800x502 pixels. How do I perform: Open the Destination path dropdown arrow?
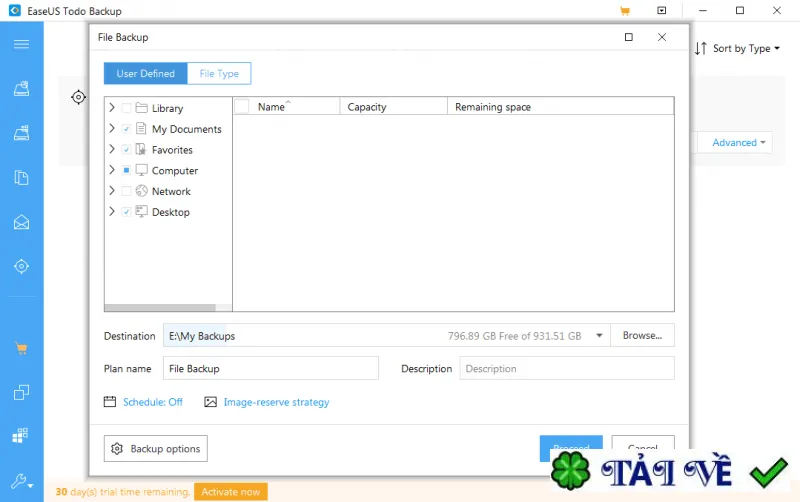[599, 336]
